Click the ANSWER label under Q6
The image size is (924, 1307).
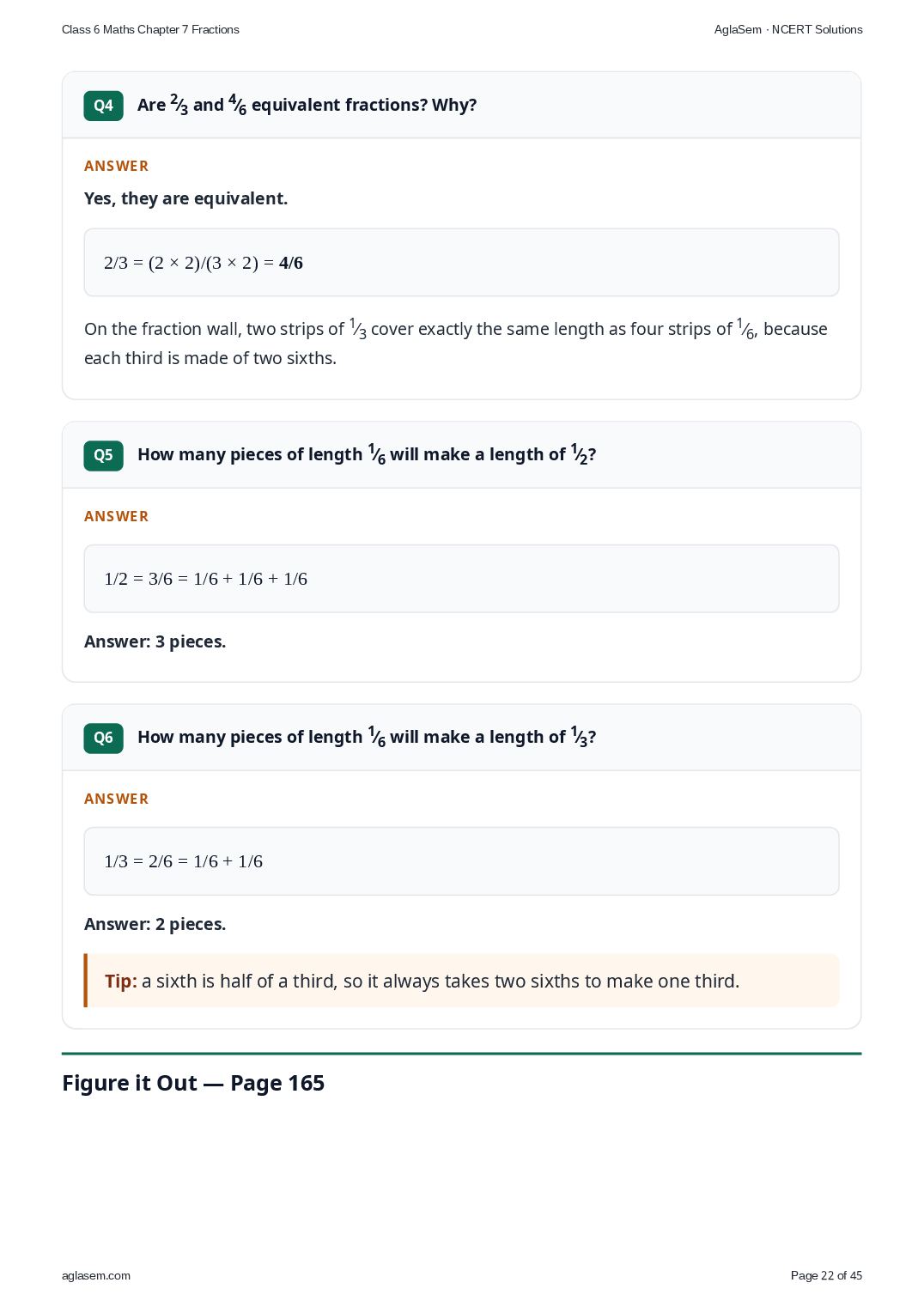(x=116, y=799)
